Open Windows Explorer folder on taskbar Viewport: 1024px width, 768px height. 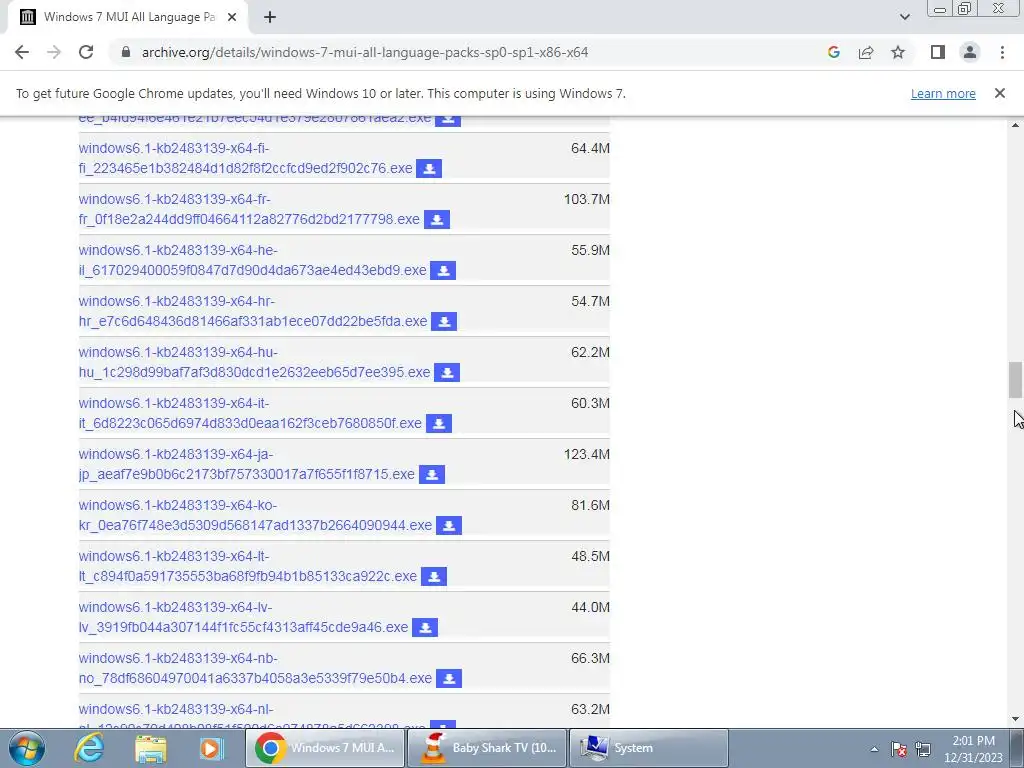click(151, 748)
